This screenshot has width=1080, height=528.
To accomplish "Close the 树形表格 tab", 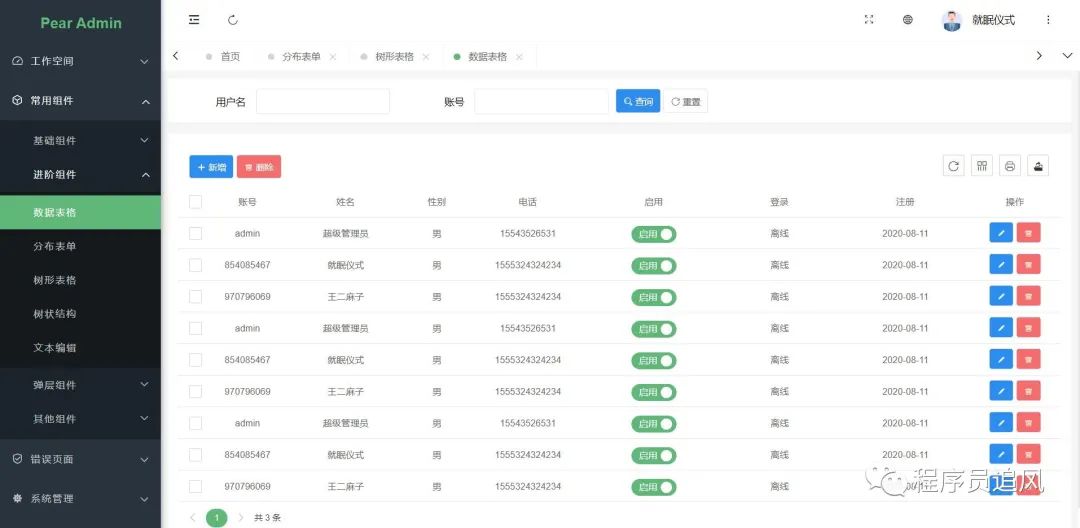I will [x=426, y=57].
